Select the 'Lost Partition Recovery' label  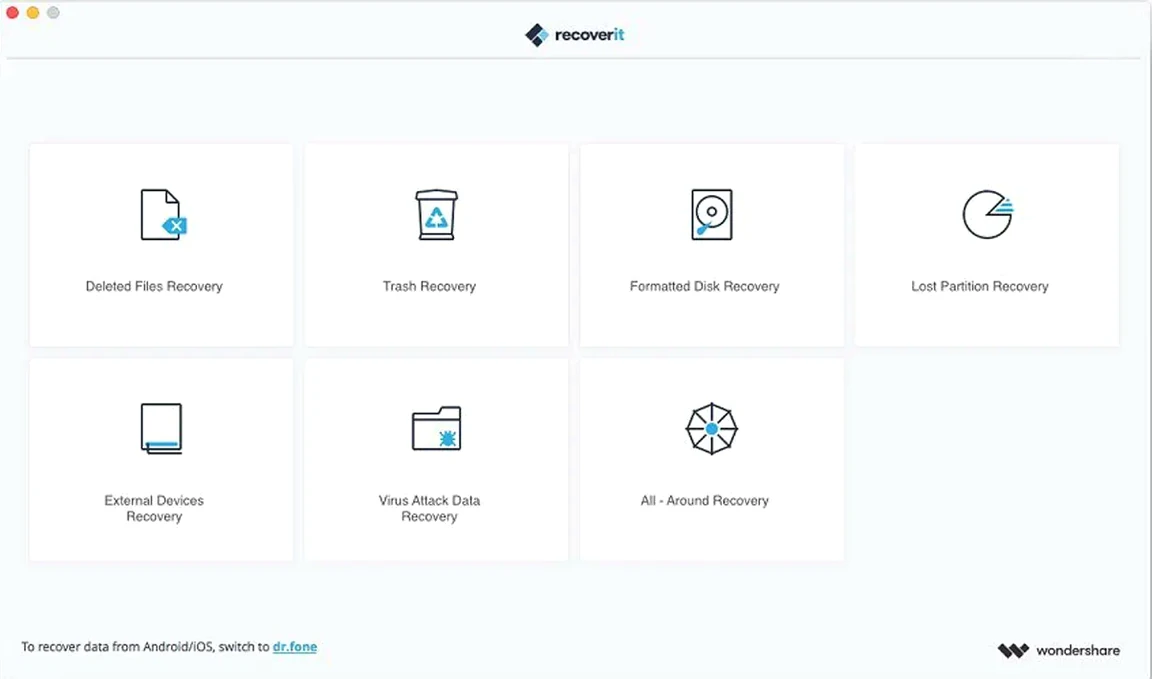click(979, 287)
